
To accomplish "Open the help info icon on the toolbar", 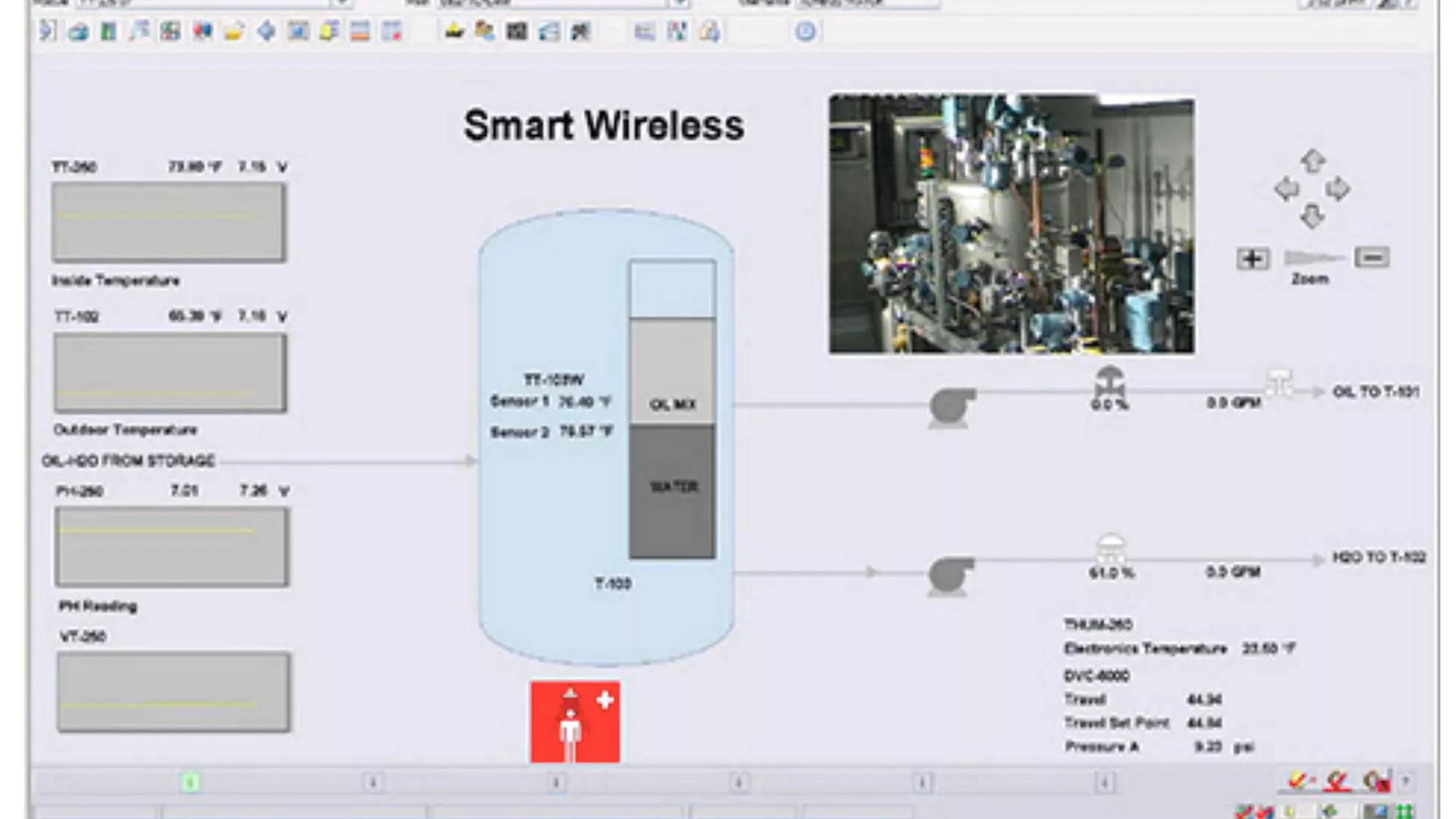I will [x=805, y=32].
